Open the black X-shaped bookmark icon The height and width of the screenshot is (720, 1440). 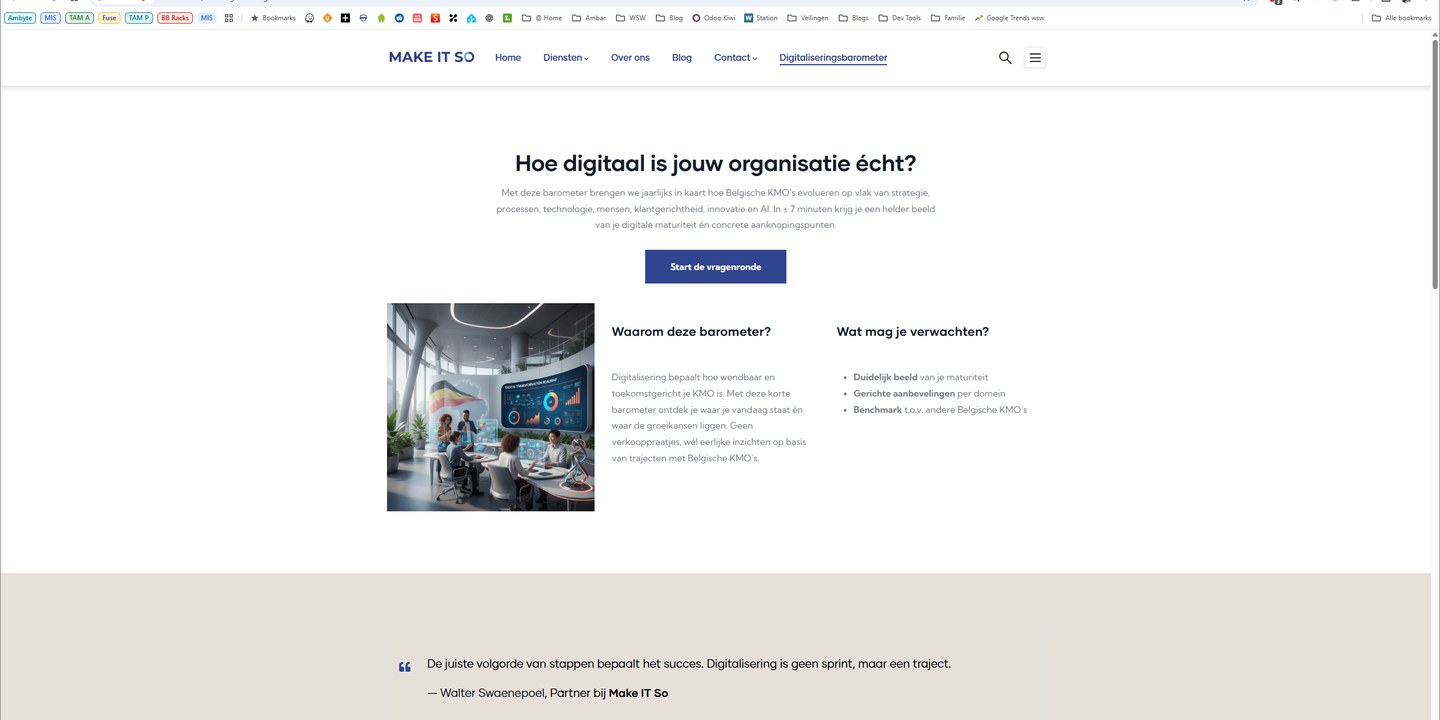453,18
